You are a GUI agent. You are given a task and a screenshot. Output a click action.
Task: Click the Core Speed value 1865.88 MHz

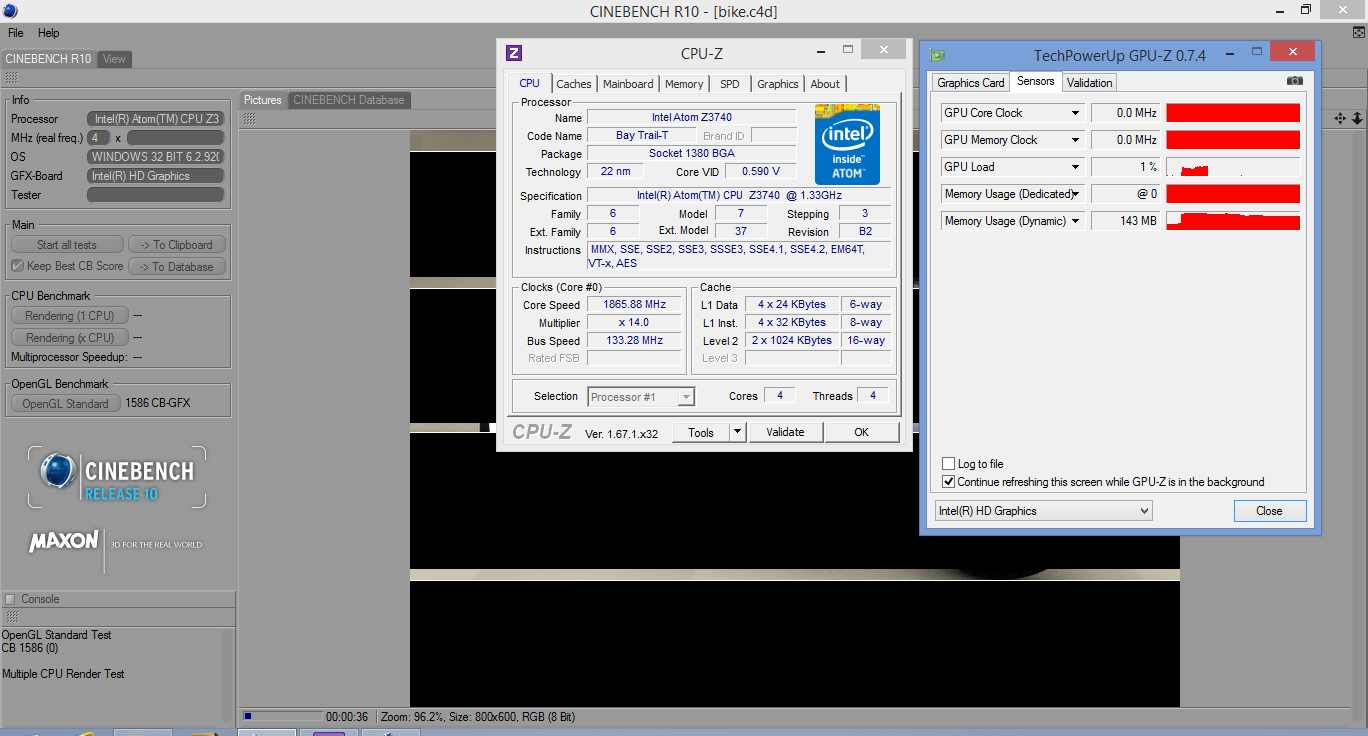tap(634, 304)
